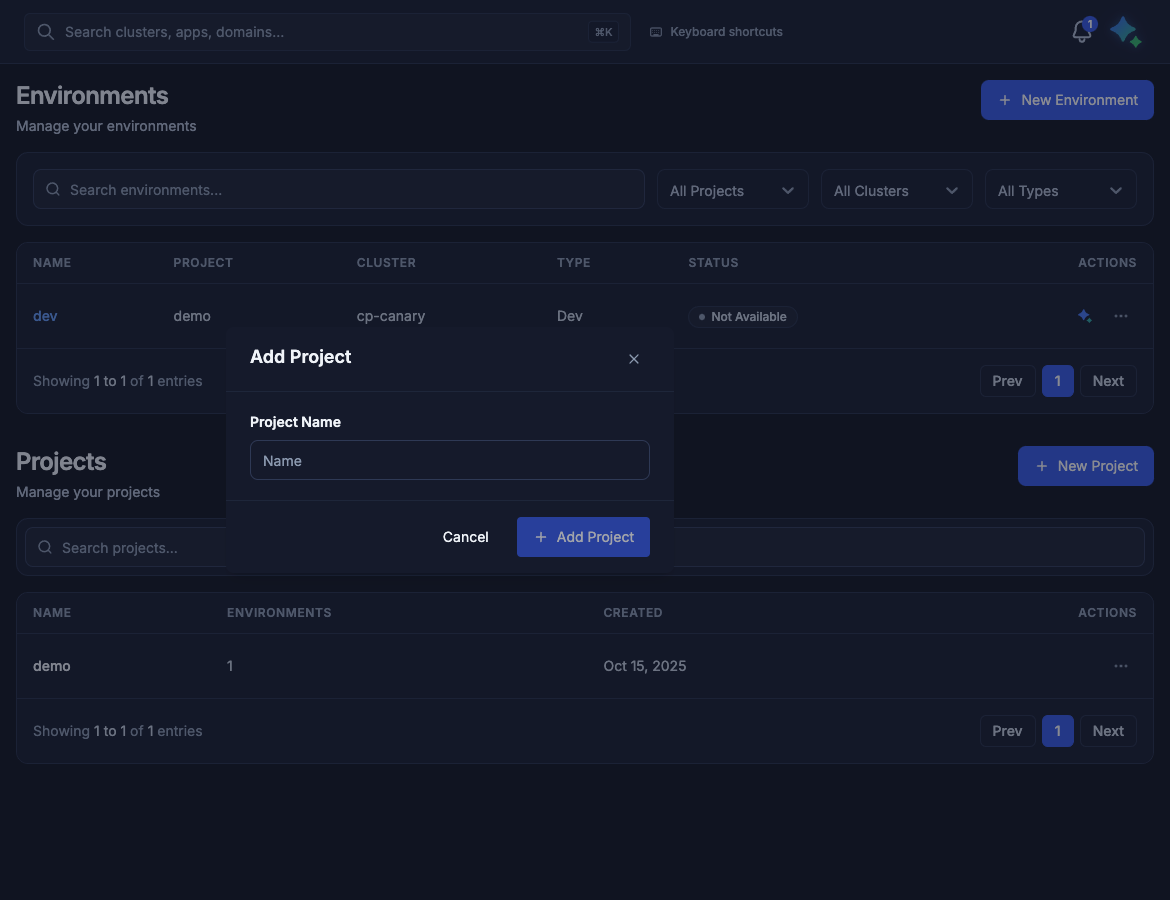The height and width of the screenshot is (900, 1170).
Task: Click the Dev type cell
Action: click(x=569, y=316)
